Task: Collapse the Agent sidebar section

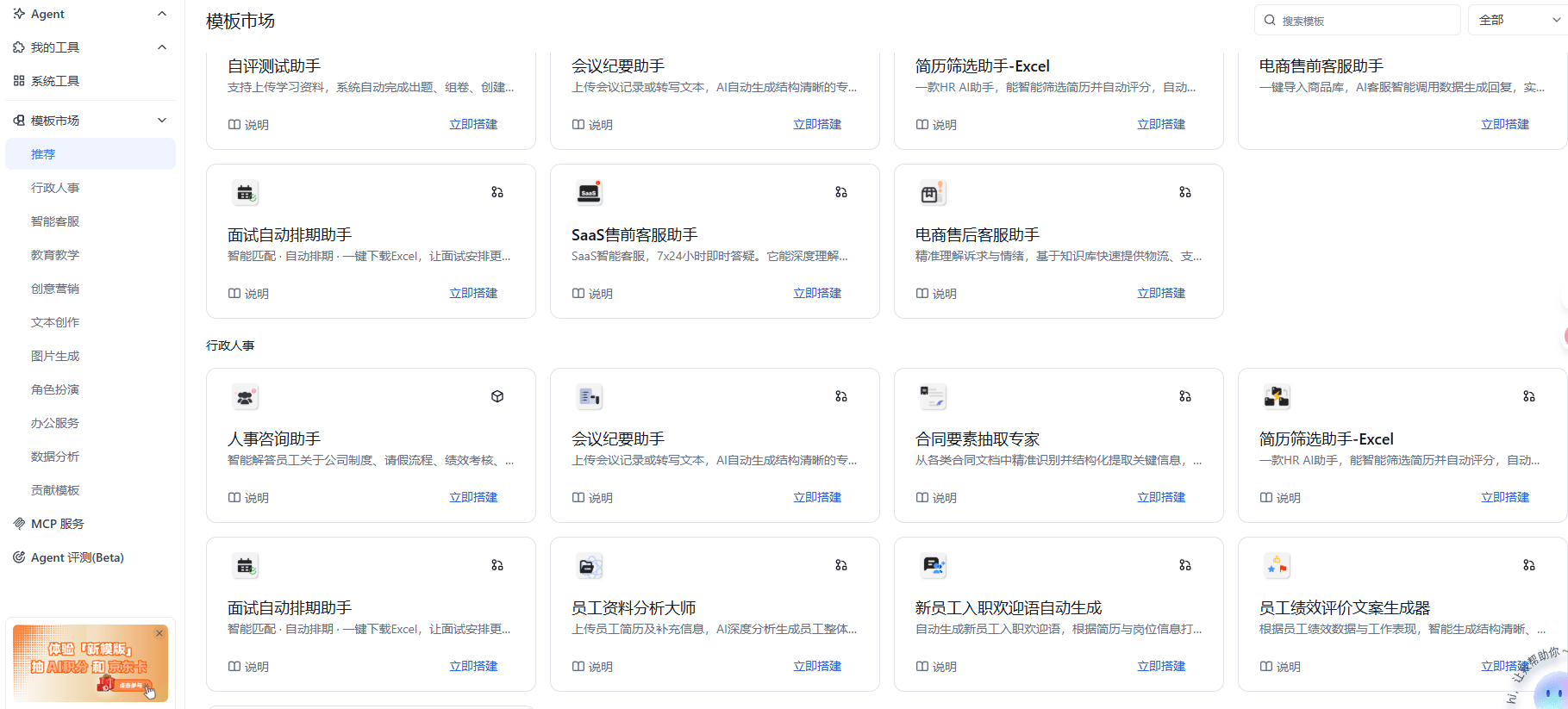Action: pos(162,14)
